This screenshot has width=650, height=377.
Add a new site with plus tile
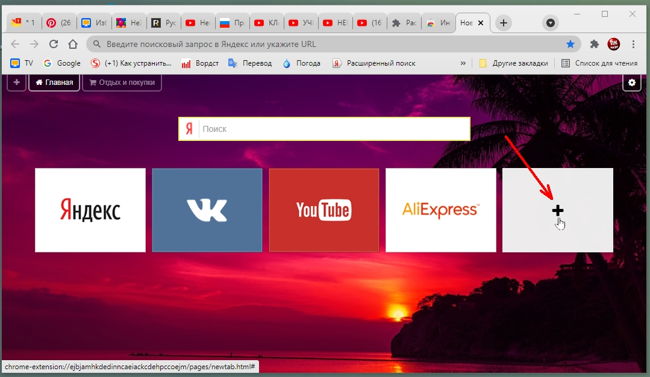[x=558, y=210]
